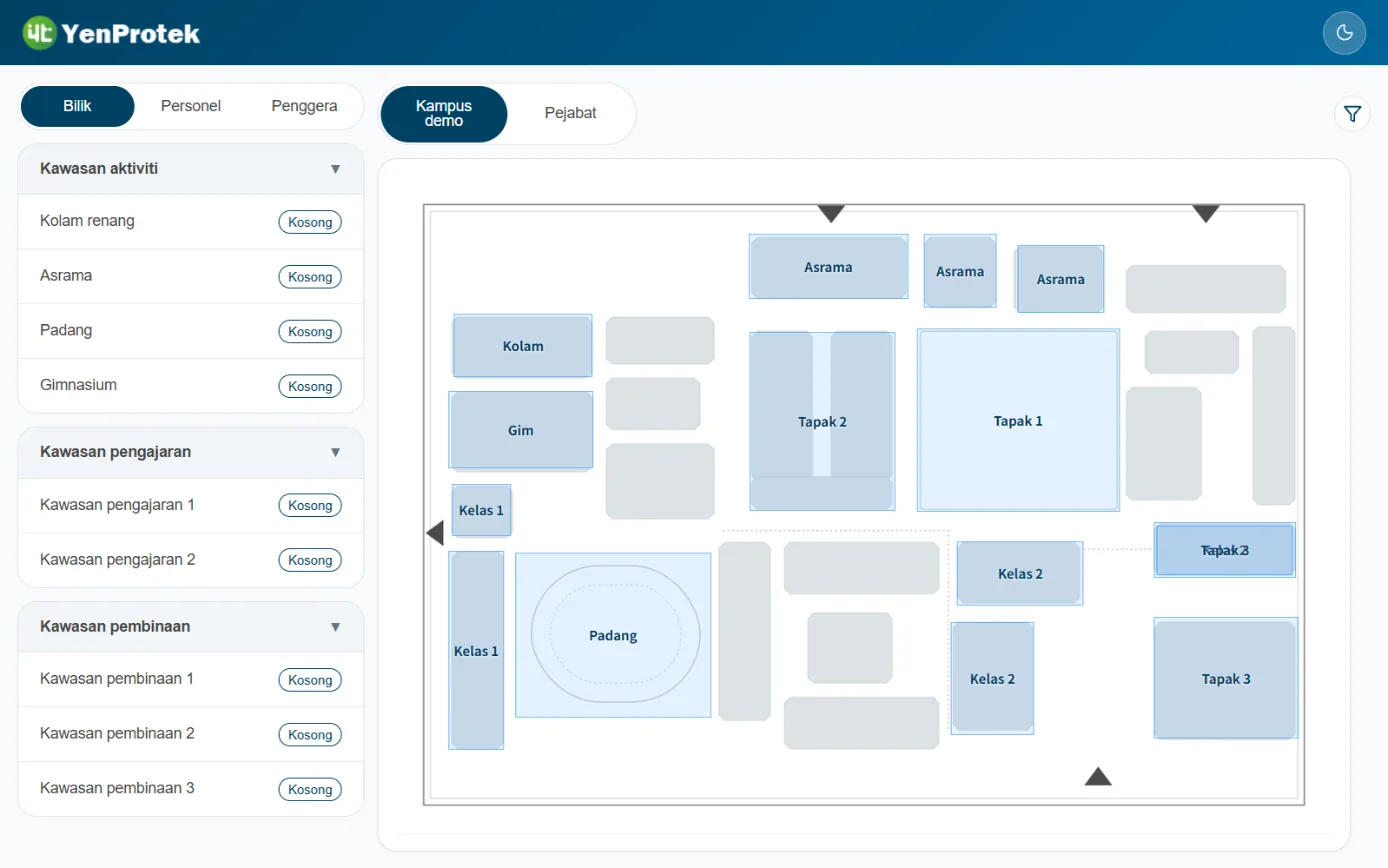This screenshot has width=1388, height=868.
Task: Select Kawasan pembinaan 1 in the list
Action: (x=191, y=679)
